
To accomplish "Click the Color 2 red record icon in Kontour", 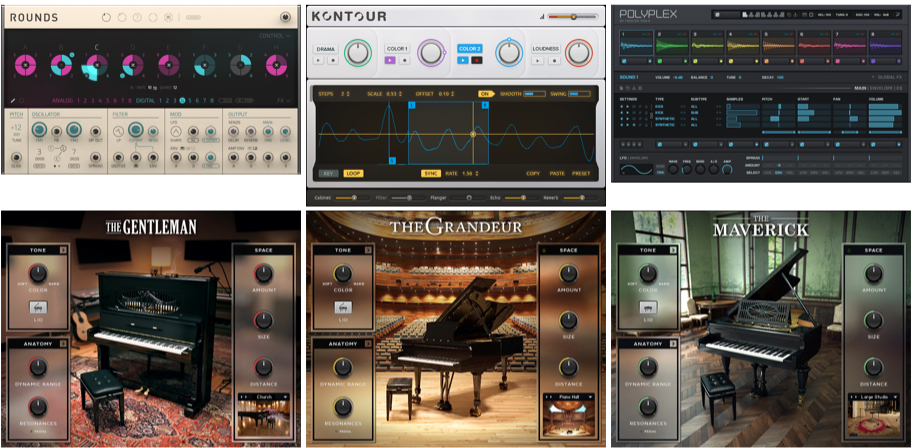I will pos(477,60).
